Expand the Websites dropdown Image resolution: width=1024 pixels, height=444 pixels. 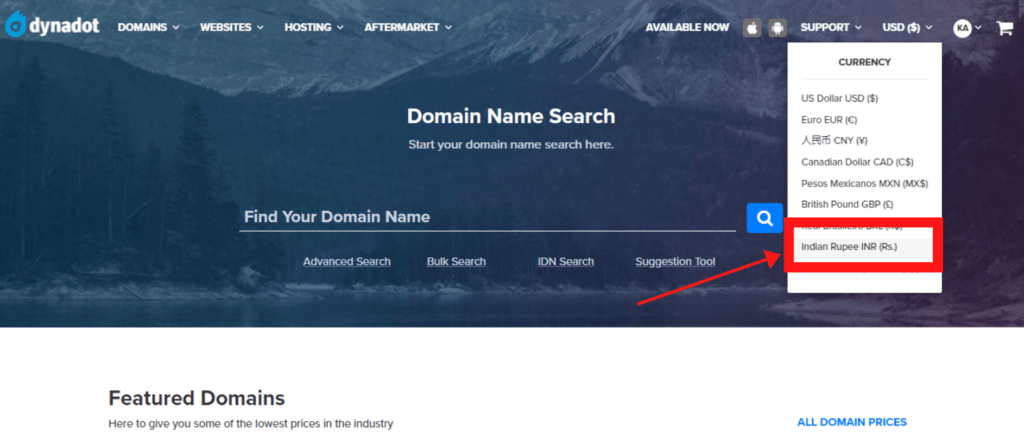[231, 28]
